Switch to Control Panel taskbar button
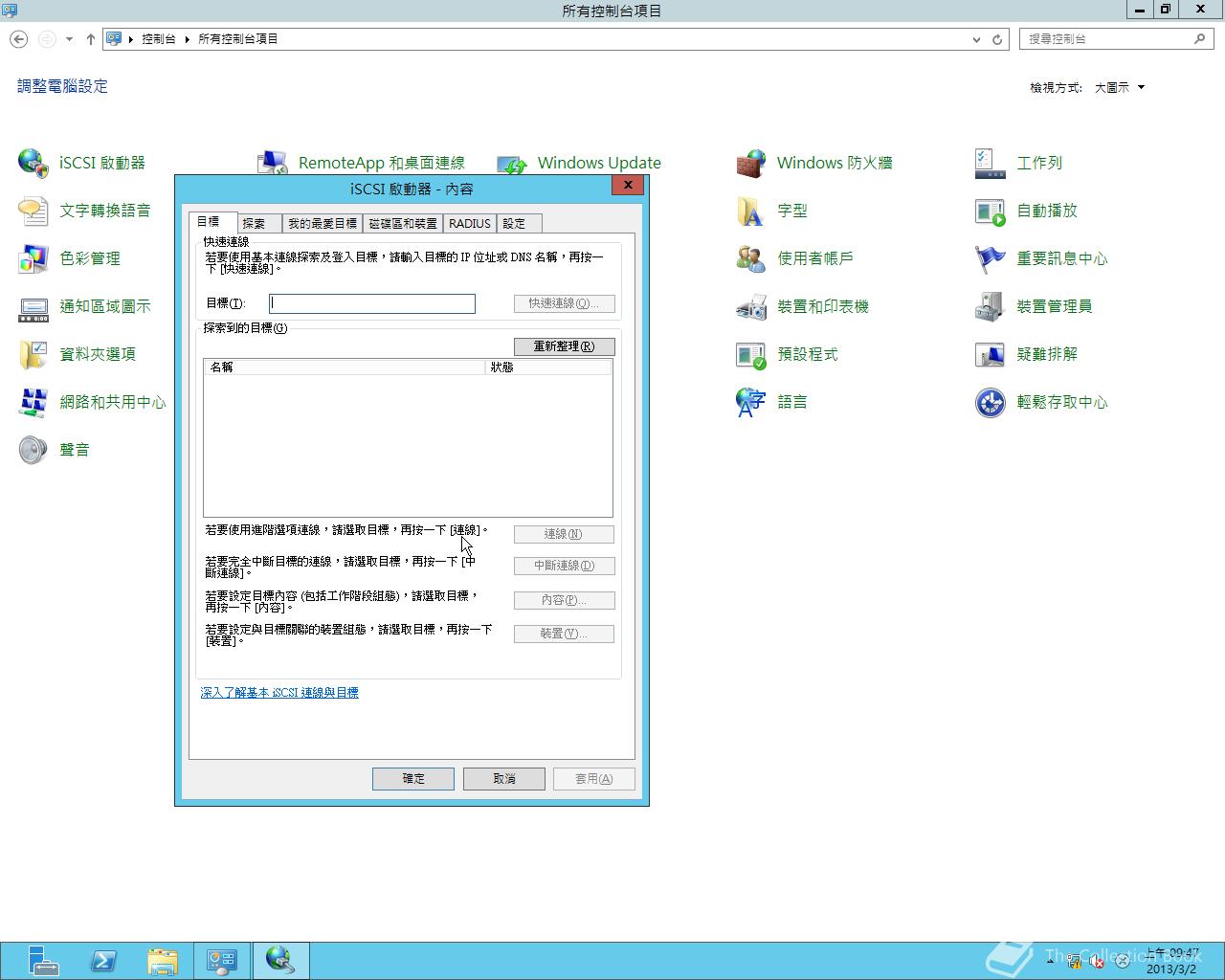The height and width of the screenshot is (980, 1225). (222, 960)
